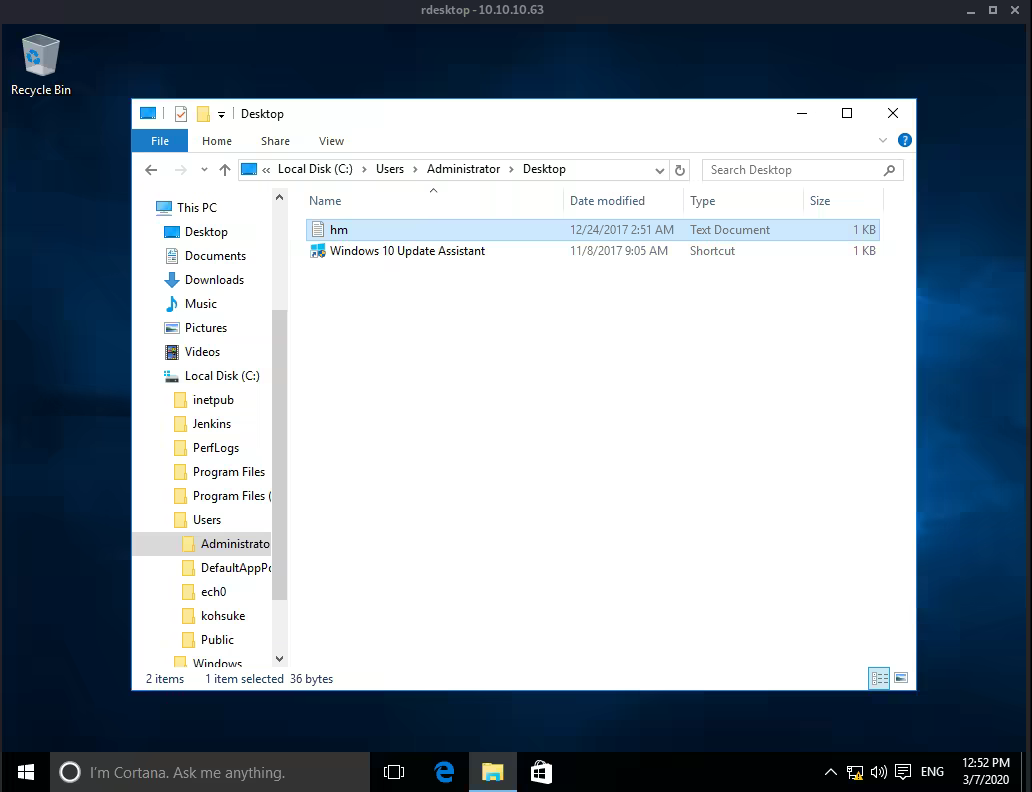Expand the ribbon with the chevron
This screenshot has width=1032, height=792.
point(883,141)
